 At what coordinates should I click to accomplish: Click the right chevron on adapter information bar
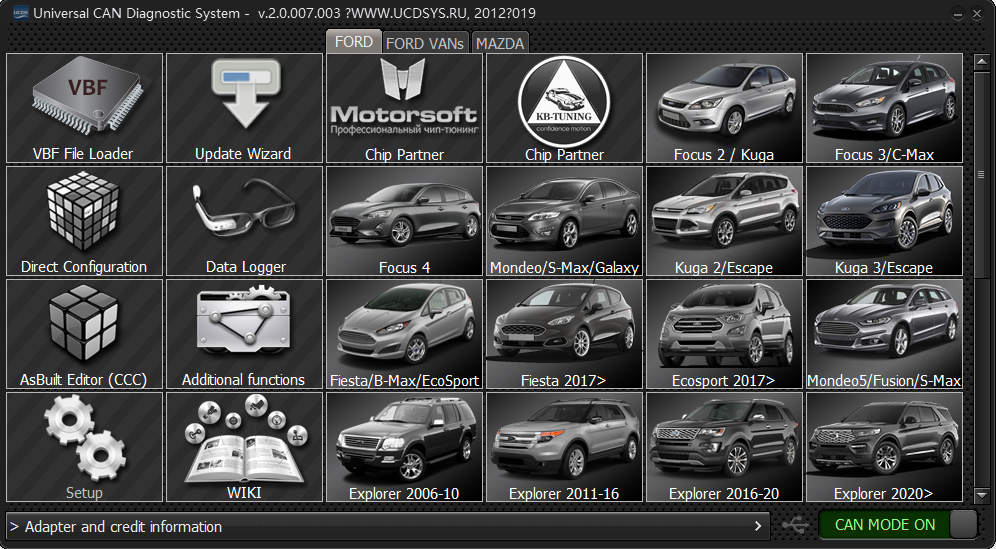coord(758,526)
